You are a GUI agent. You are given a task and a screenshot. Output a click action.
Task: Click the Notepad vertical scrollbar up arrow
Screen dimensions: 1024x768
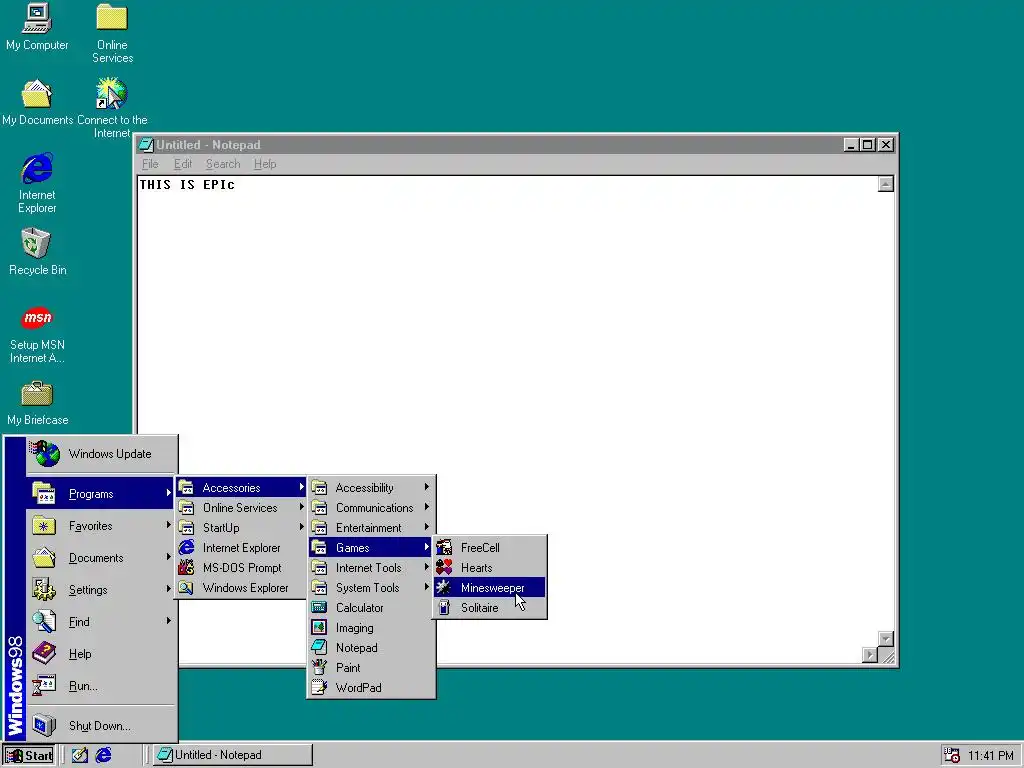[x=886, y=184]
